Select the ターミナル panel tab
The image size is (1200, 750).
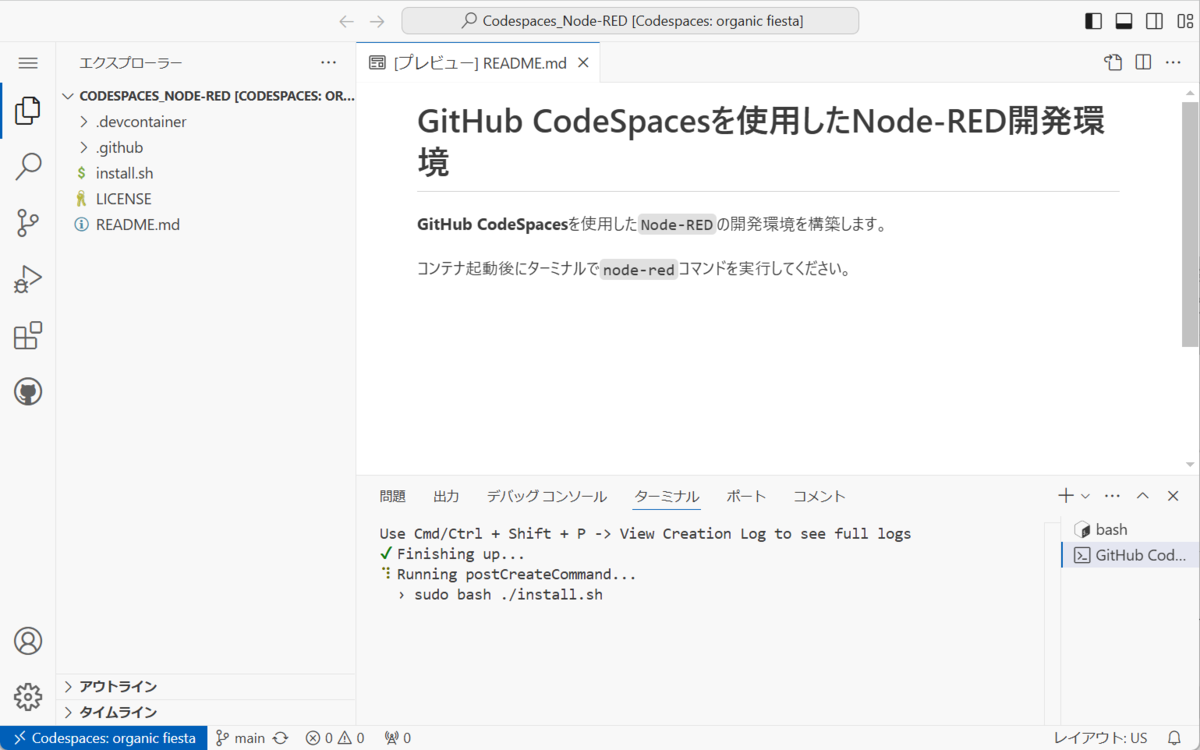[667, 496]
